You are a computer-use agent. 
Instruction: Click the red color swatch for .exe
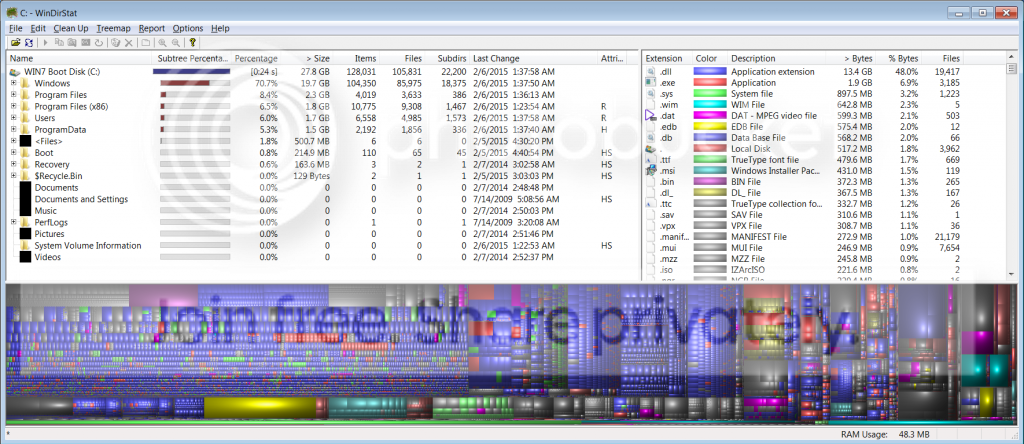(710, 83)
